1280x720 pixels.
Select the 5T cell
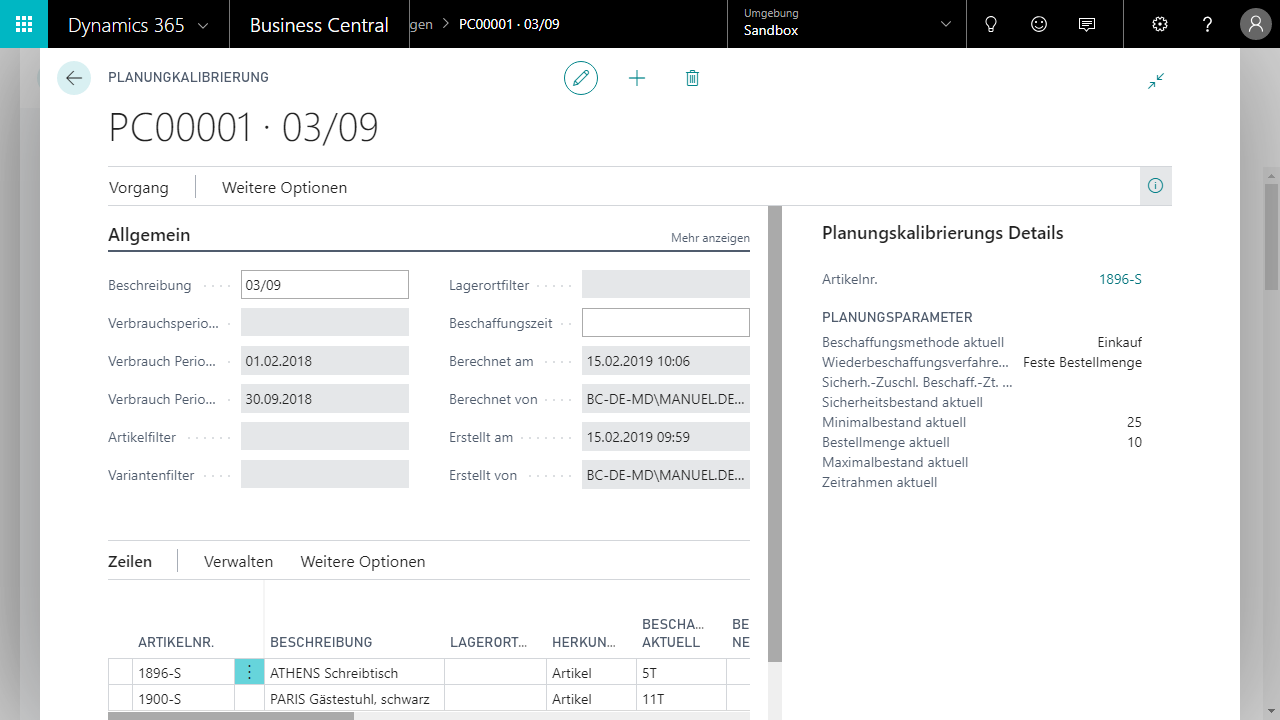coord(681,673)
